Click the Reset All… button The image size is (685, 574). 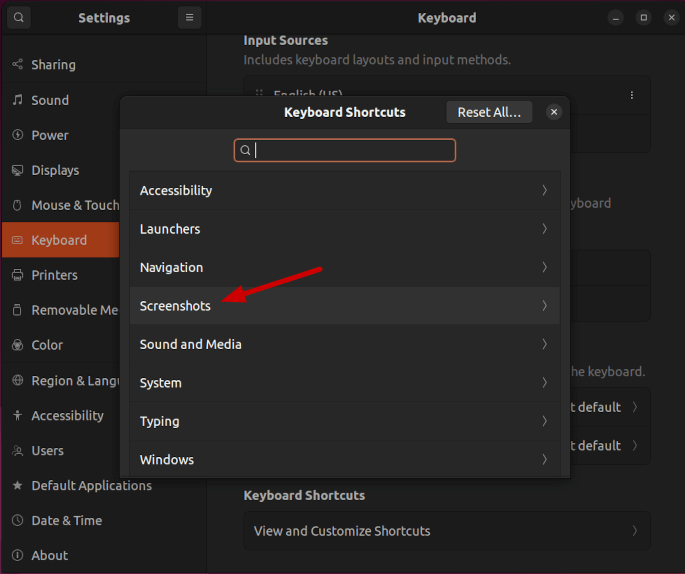coord(489,112)
